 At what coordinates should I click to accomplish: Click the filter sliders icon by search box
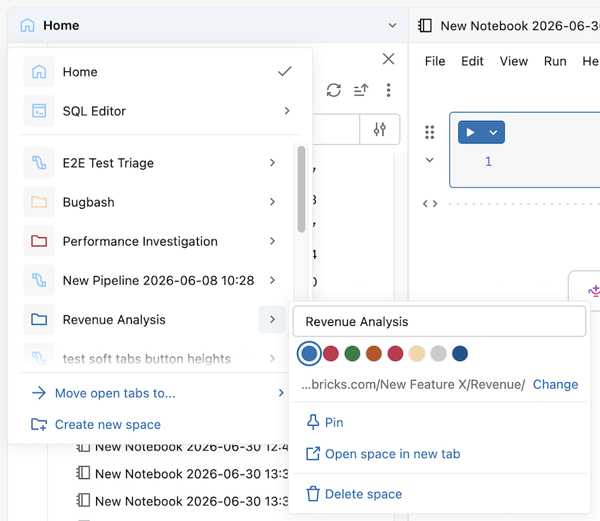380,129
